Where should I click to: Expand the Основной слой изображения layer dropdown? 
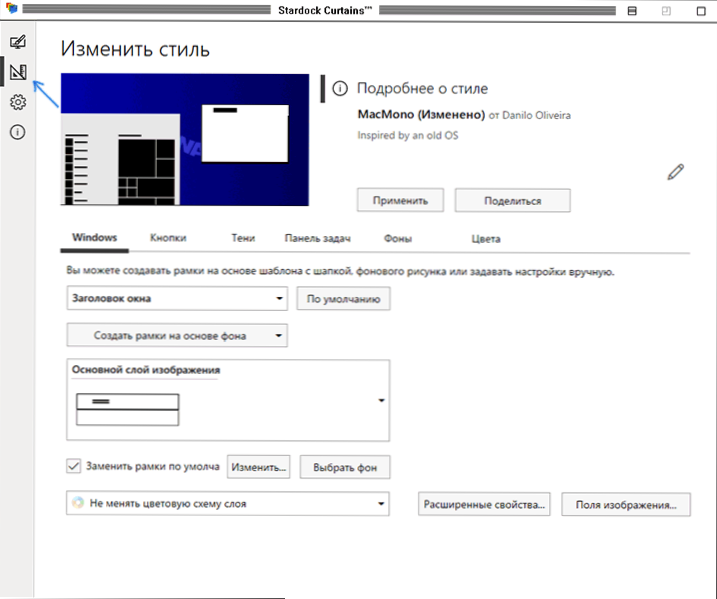click(x=228, y=401)
